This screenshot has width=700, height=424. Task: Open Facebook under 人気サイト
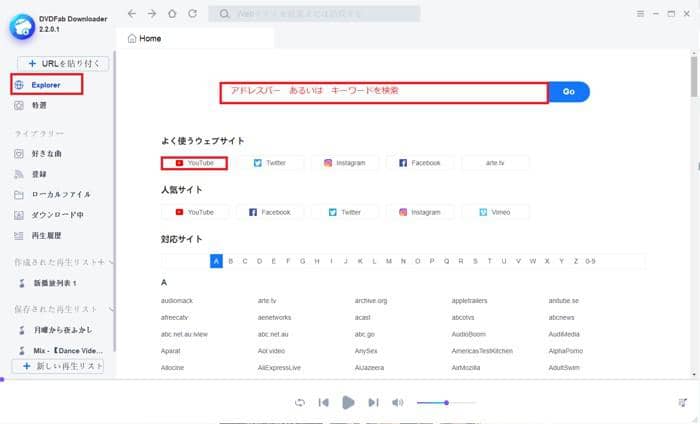click(270, 212)
